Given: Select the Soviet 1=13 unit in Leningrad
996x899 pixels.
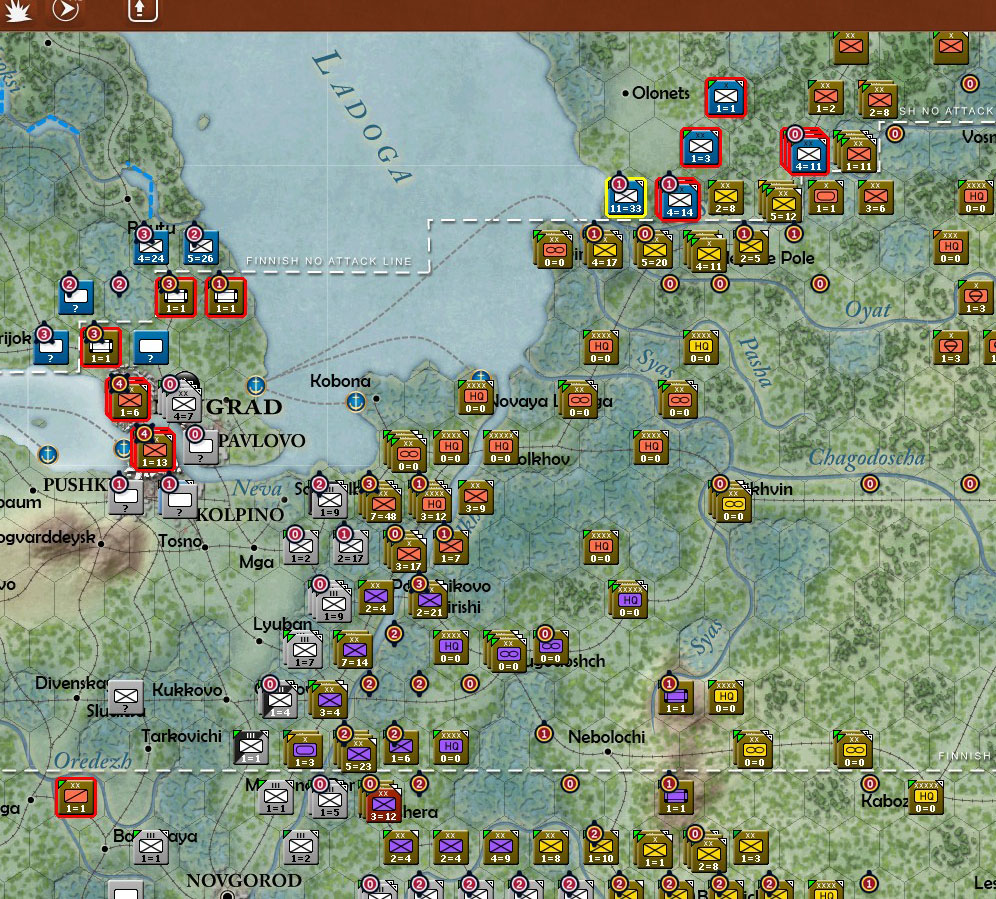Looking at the screenshot, I should click(x=154, y=450).
